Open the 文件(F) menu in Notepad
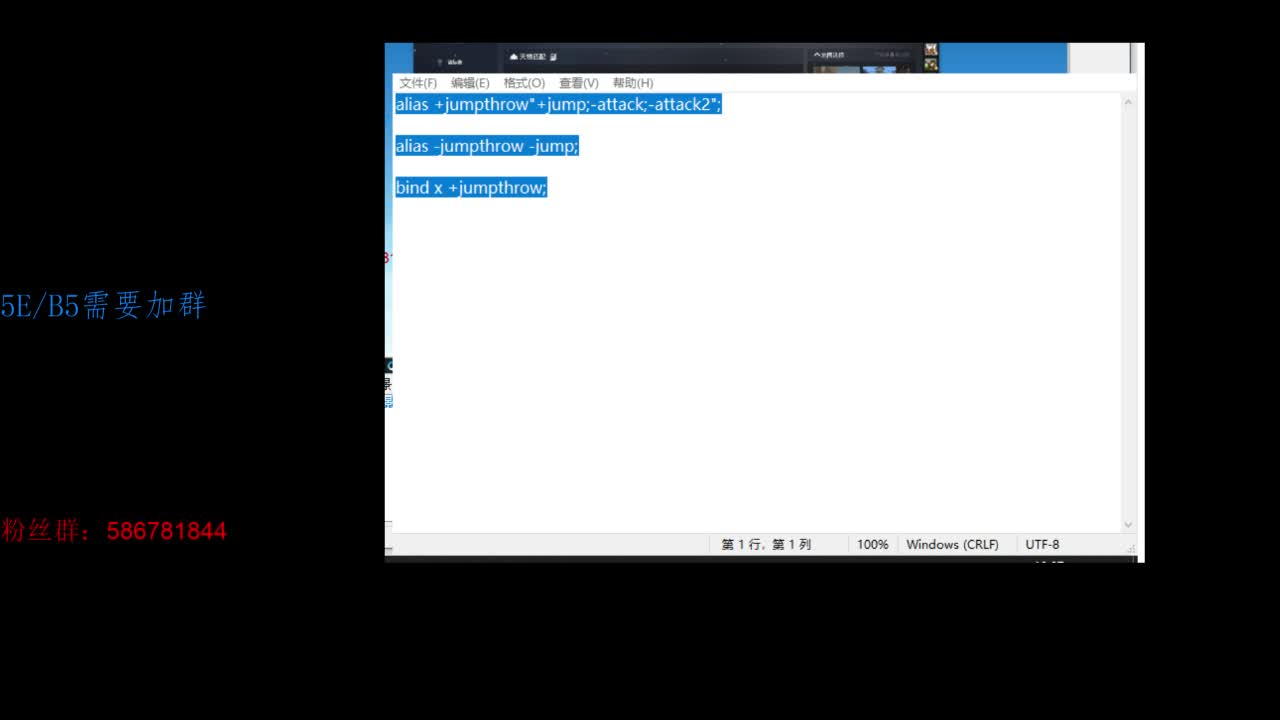This screenshot has height=720, width=1280. (418, 83)
